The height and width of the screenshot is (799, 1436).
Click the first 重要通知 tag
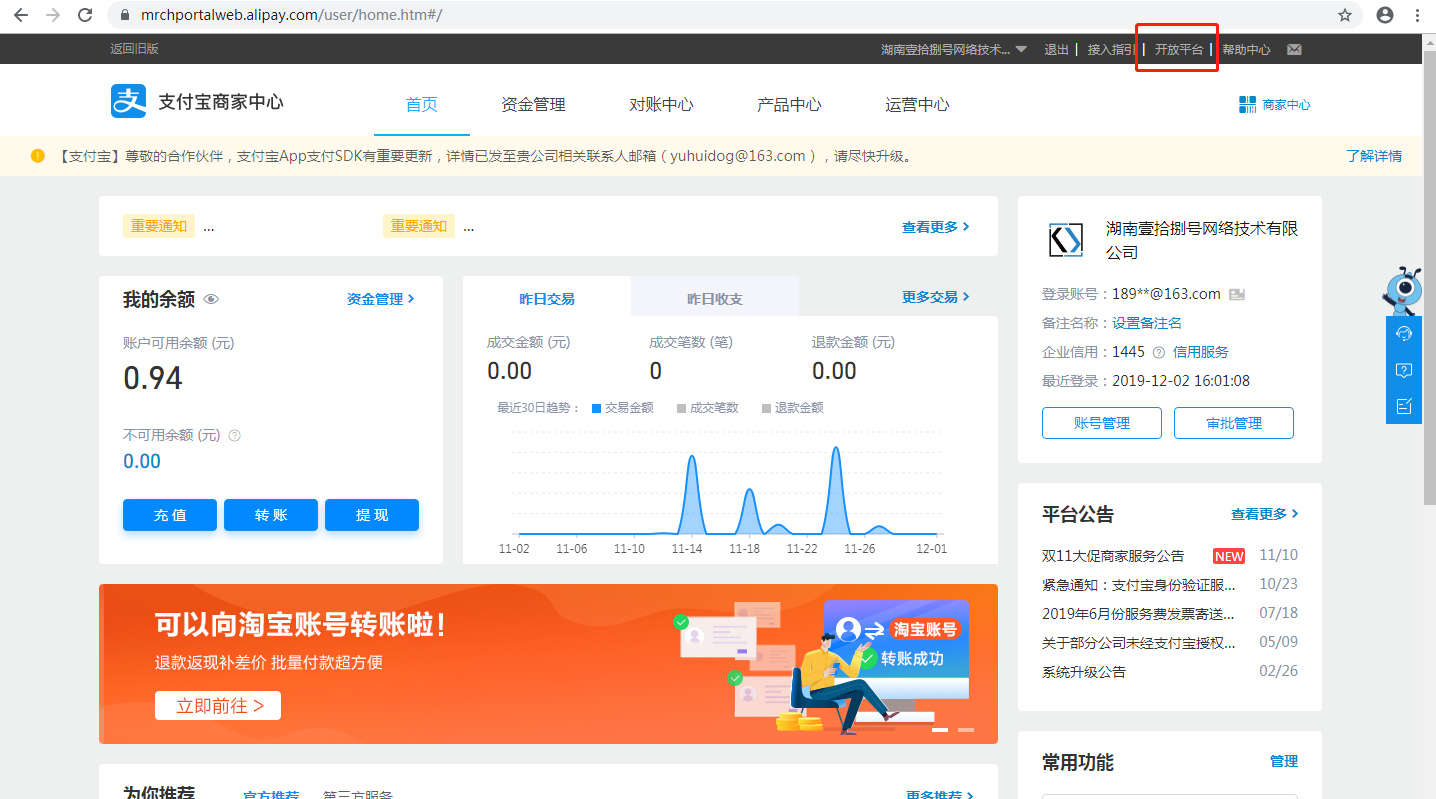click(159, 226)
